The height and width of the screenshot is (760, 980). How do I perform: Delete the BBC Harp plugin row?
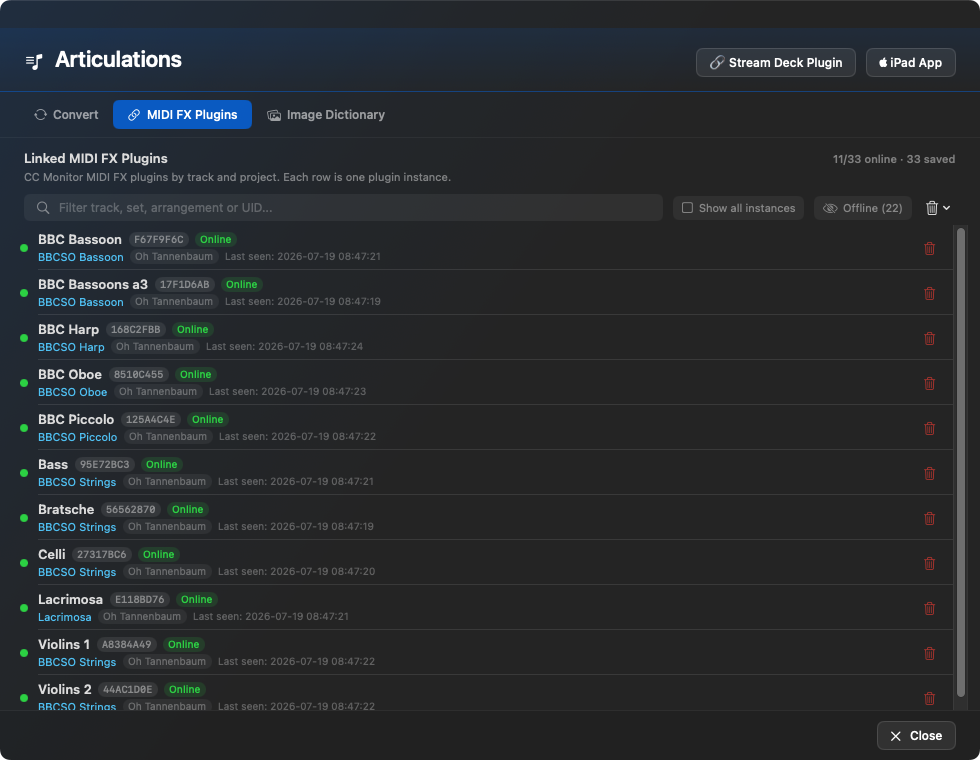point(929,338)
